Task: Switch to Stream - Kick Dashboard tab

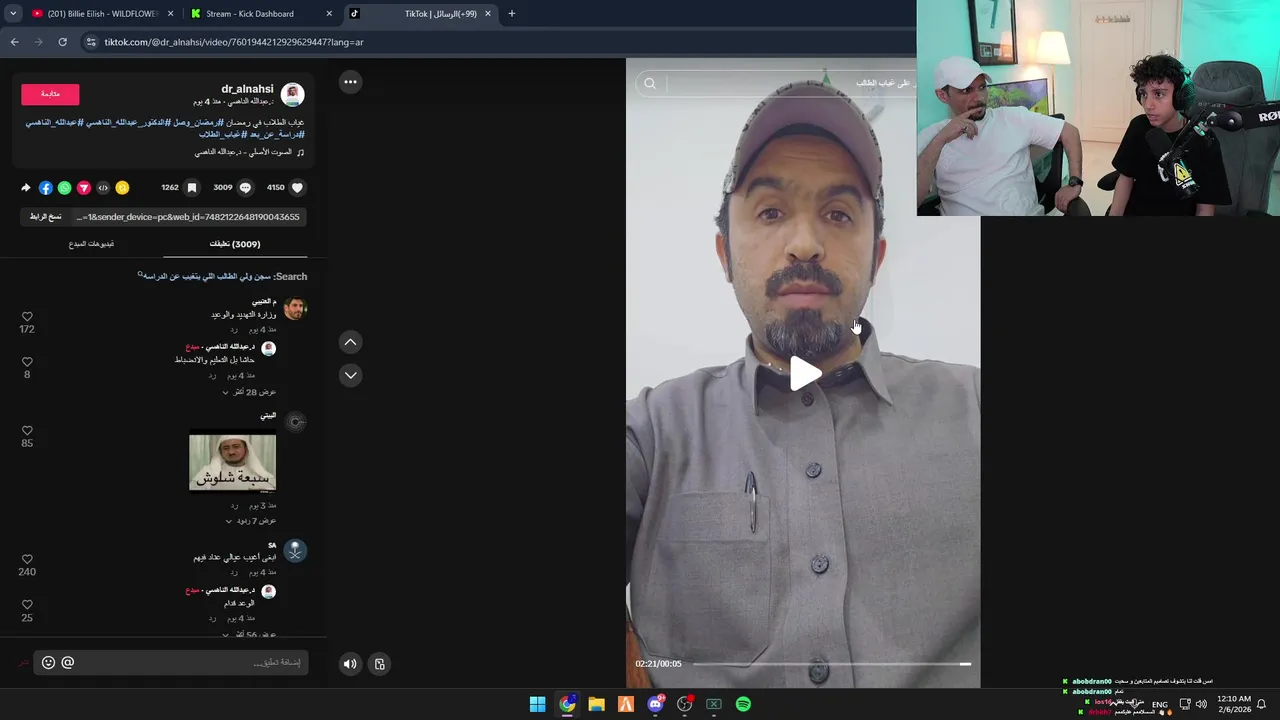Action: pos(260,14)
